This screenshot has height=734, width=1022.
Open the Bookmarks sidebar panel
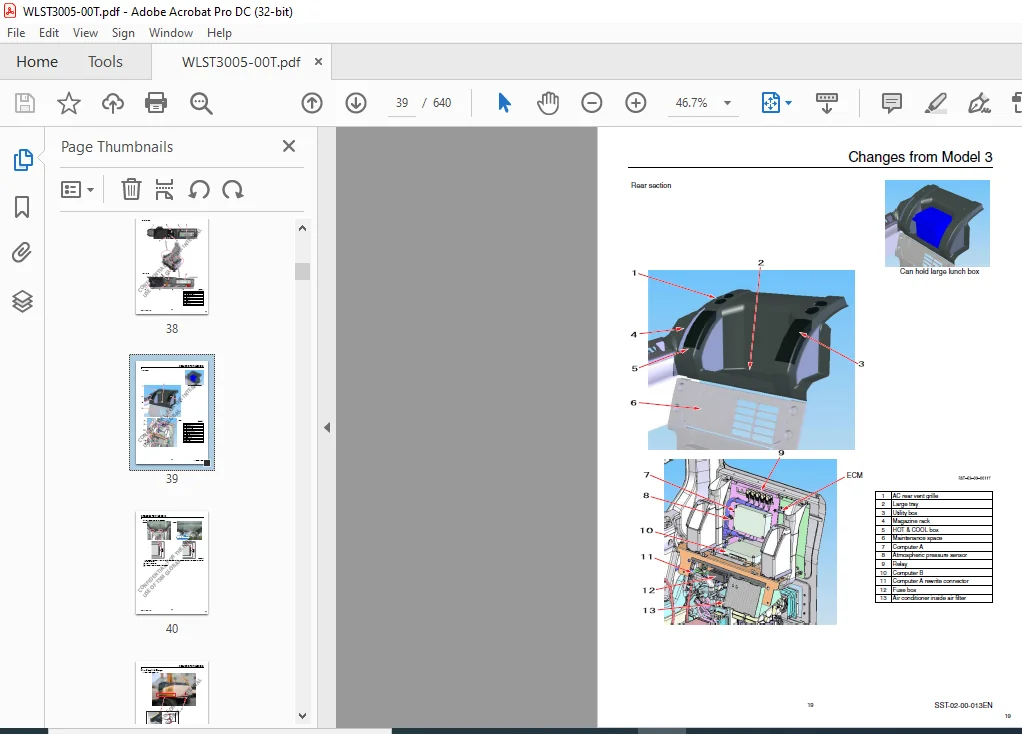22,207
